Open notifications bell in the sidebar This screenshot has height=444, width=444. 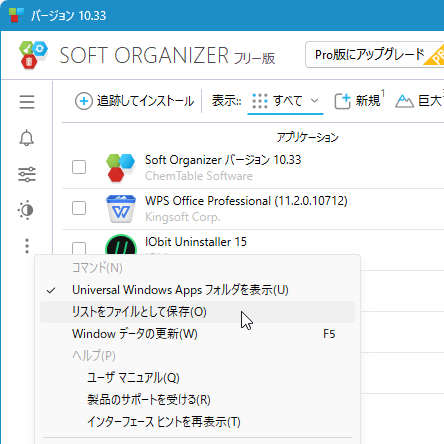coord(27,138)
